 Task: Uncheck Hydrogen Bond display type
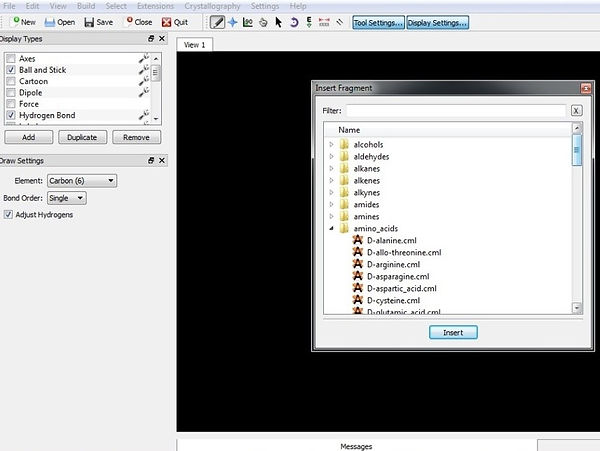pos(11,115)
